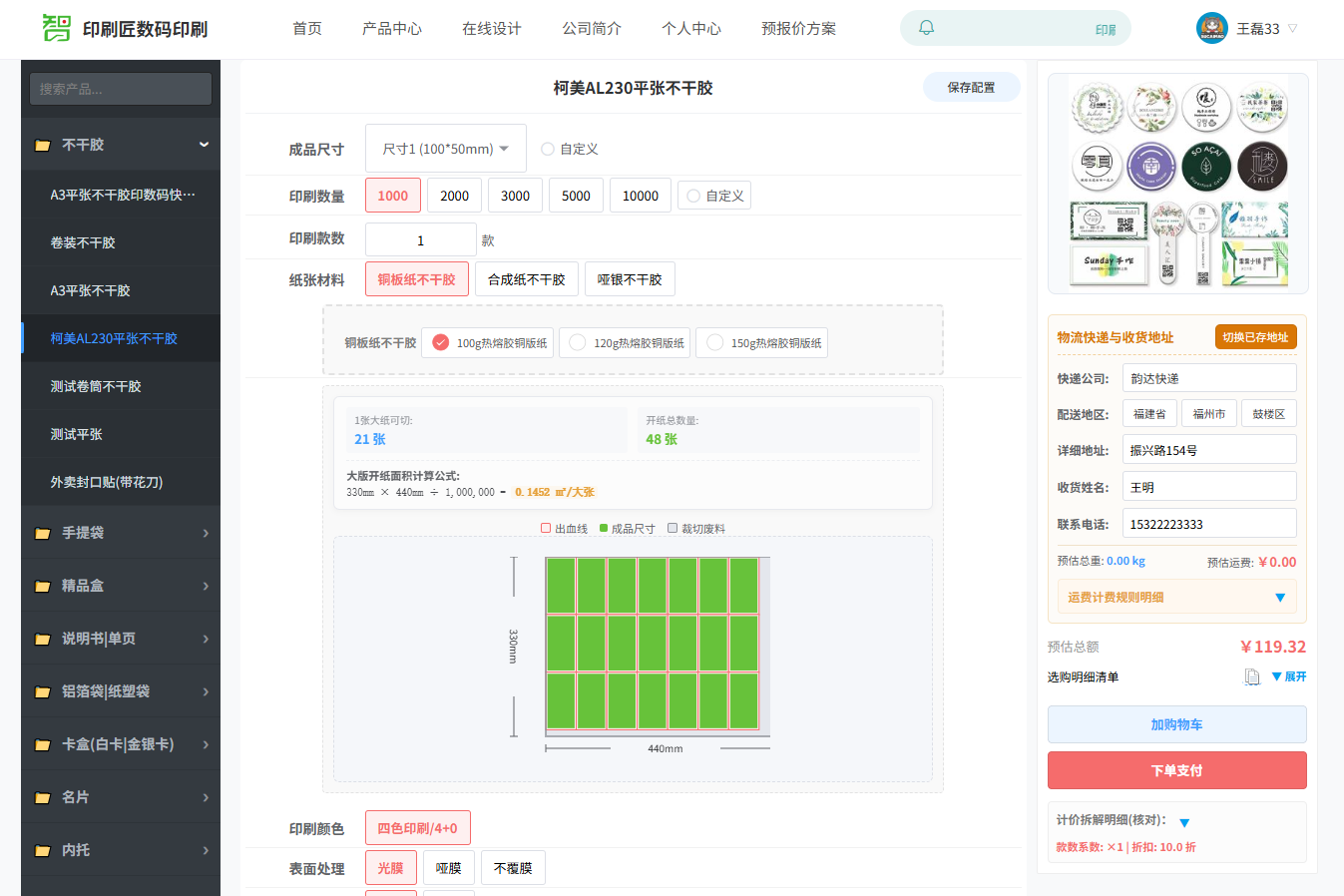
Task: Expand the 计价拆解明细(核对) triangle
Action: point(1184,823)
